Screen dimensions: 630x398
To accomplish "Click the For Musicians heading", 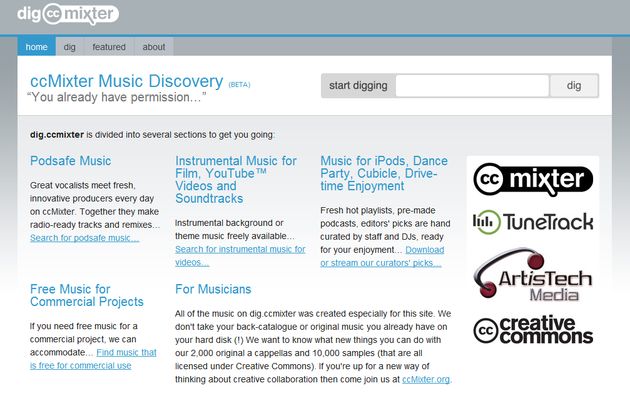I will (213, 289).
